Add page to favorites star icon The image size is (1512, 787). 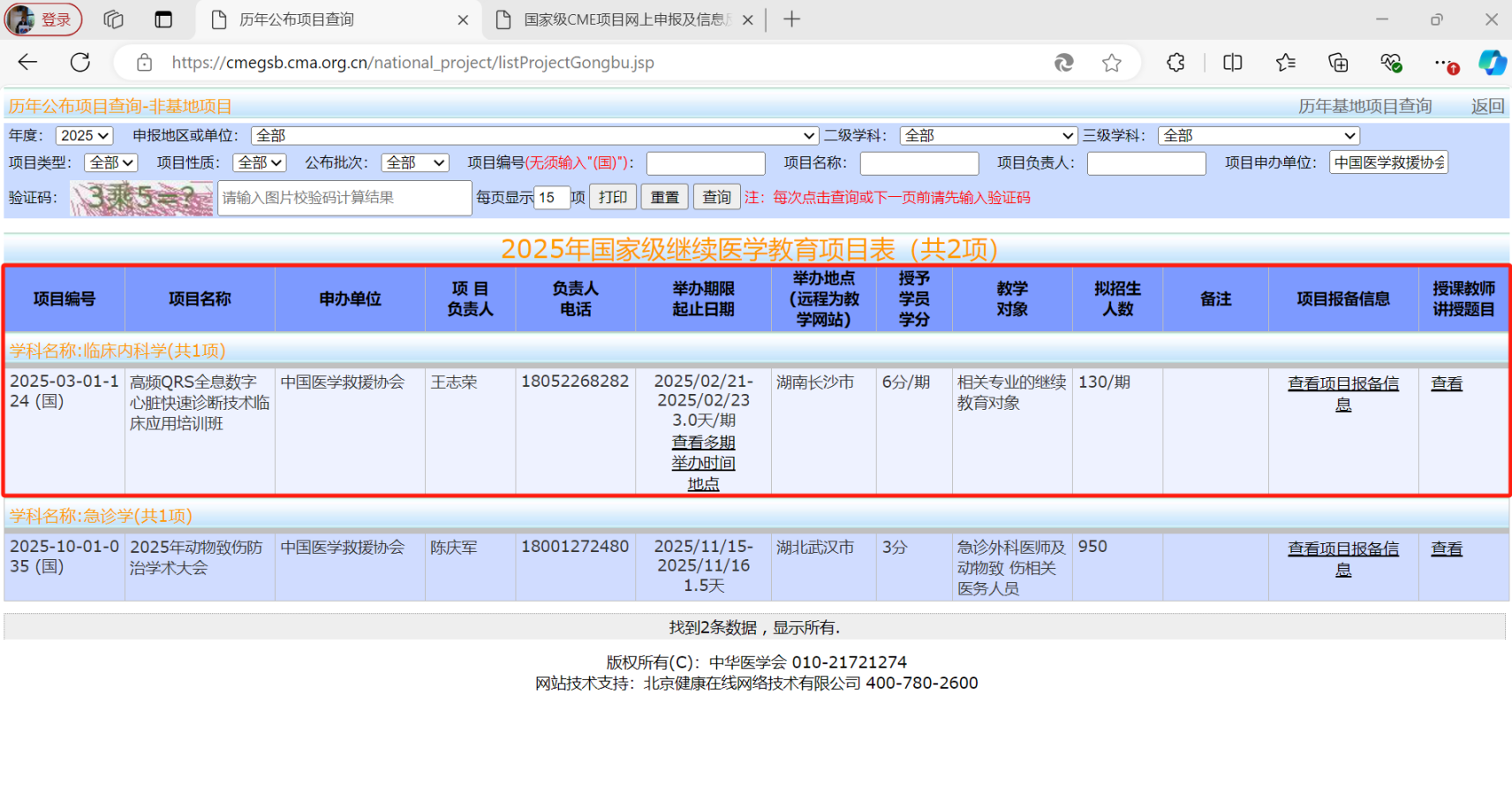[x=1112, y=63]
